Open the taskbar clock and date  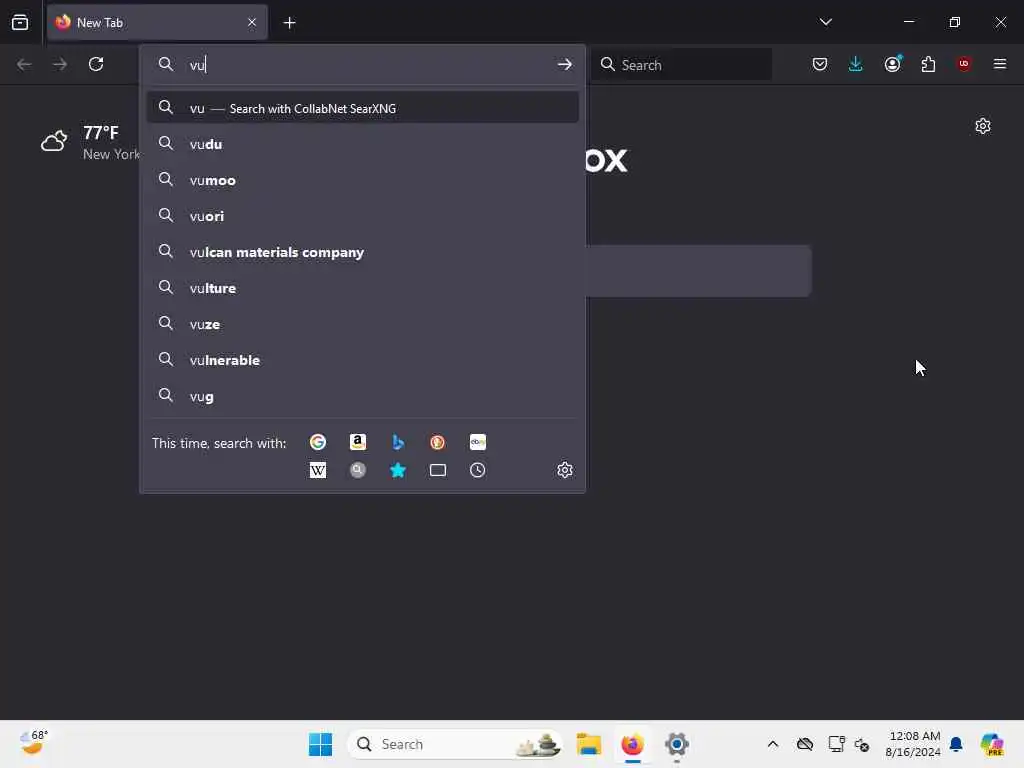click(913, 744)
